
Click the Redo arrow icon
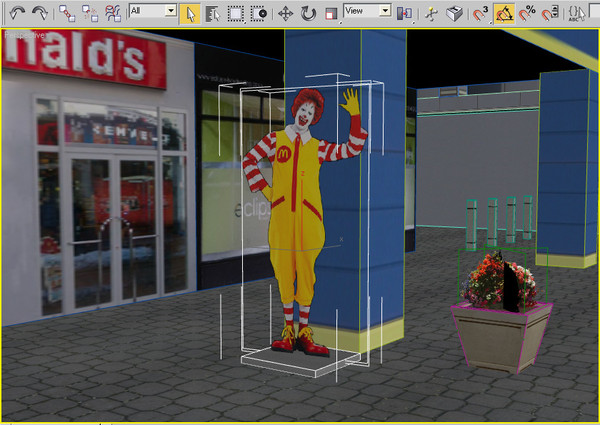pyautogui.click(x=40, y=13)
